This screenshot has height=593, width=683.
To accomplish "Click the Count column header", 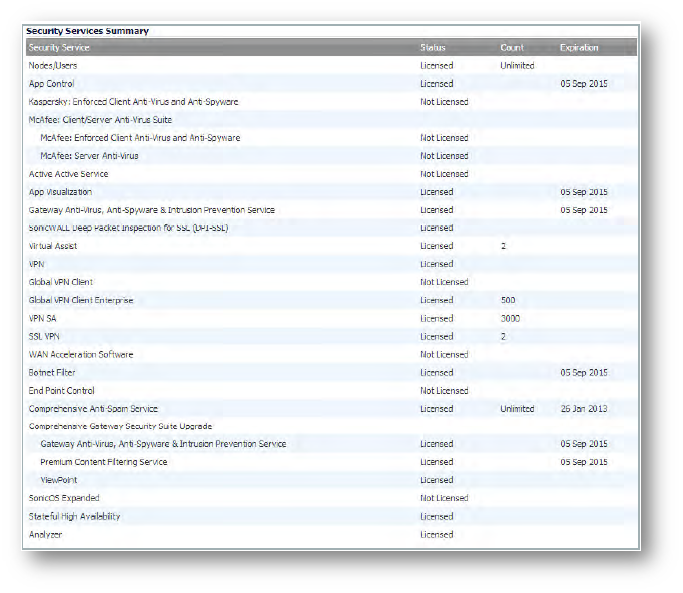I will (x=512, y=48).
